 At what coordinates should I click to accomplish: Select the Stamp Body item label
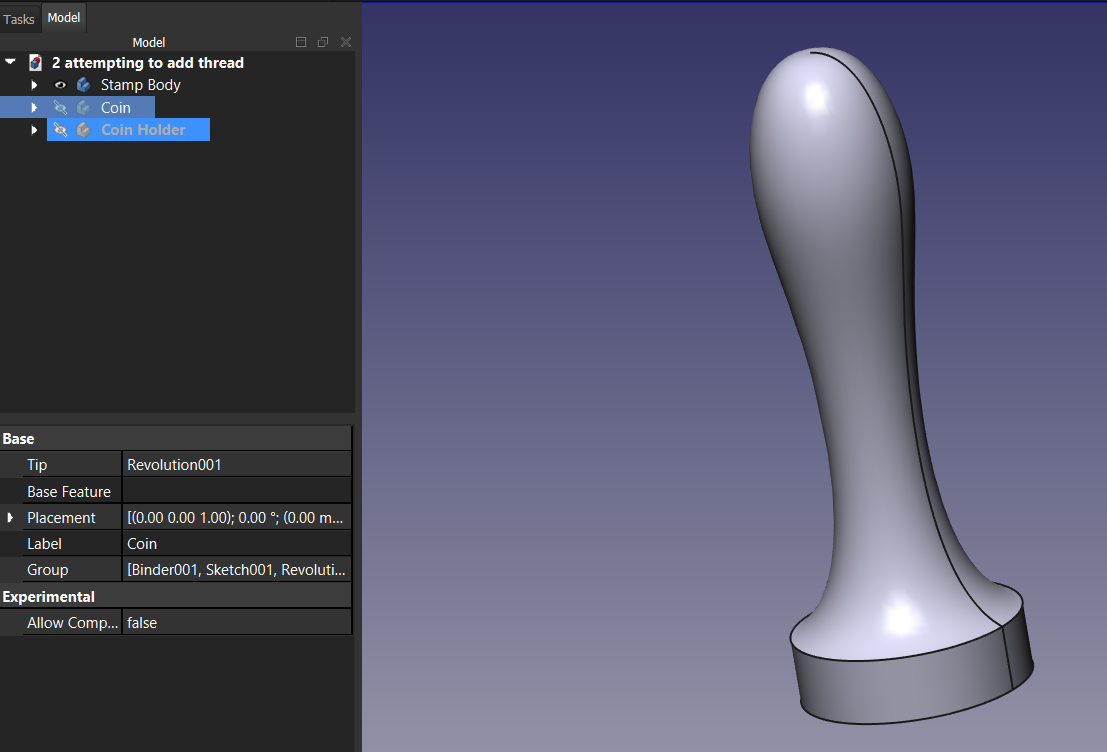(140, 85)
